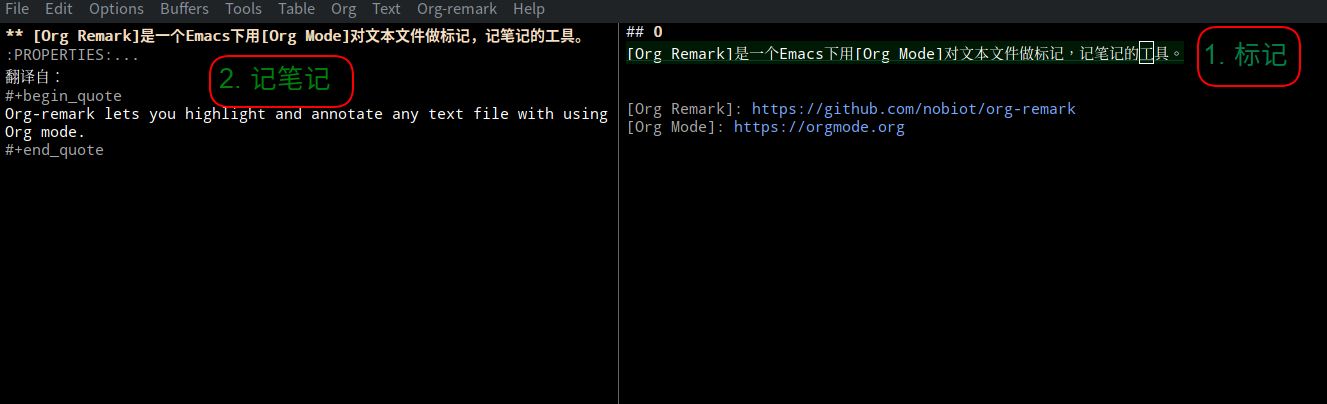The height and width of the screenshot is (404, 1327).
Task: Follow the github.com/nobiot/org-remark link
Action: click(913, 108)
